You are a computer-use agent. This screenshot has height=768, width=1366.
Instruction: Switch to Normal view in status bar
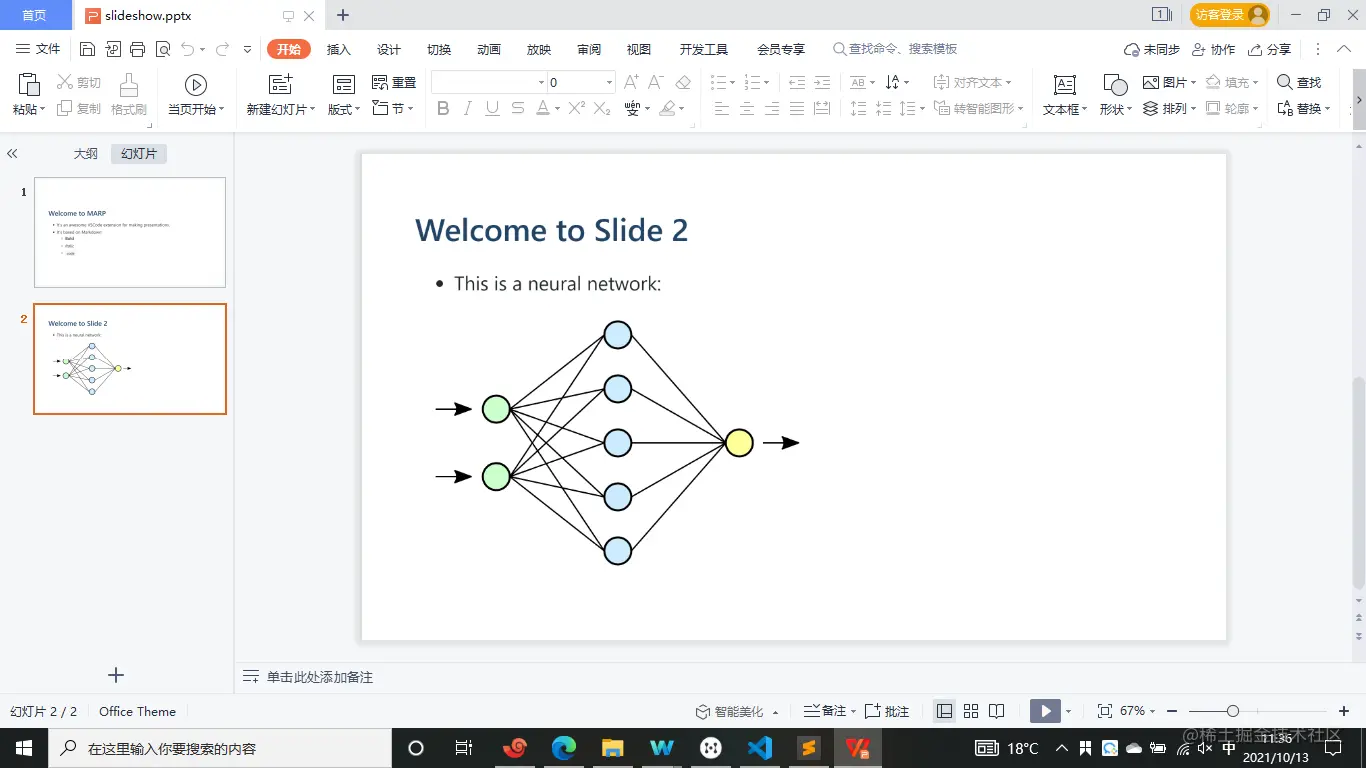point(944,711)
